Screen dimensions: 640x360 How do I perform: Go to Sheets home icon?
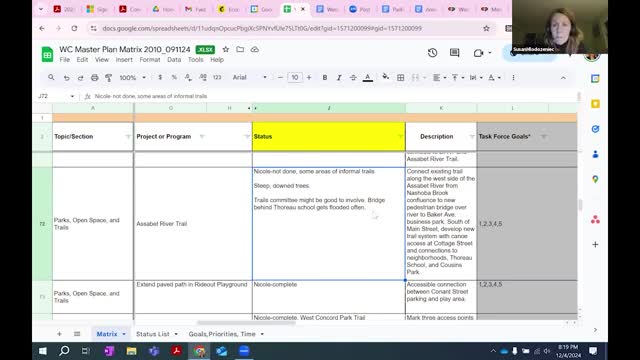[47, 54]
